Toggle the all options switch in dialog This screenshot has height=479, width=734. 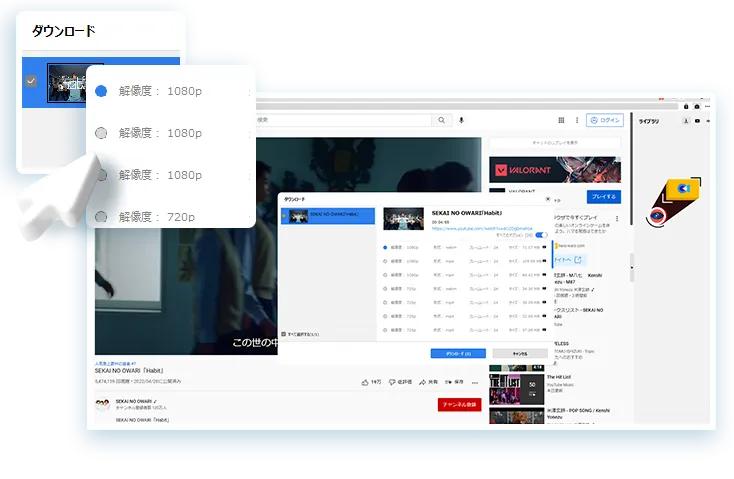[x=541, y=235]
